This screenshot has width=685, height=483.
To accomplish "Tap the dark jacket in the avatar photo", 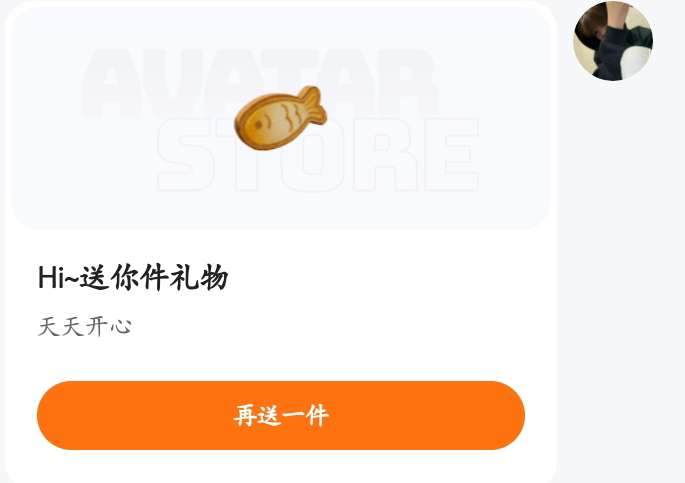I will click(623, 50).
